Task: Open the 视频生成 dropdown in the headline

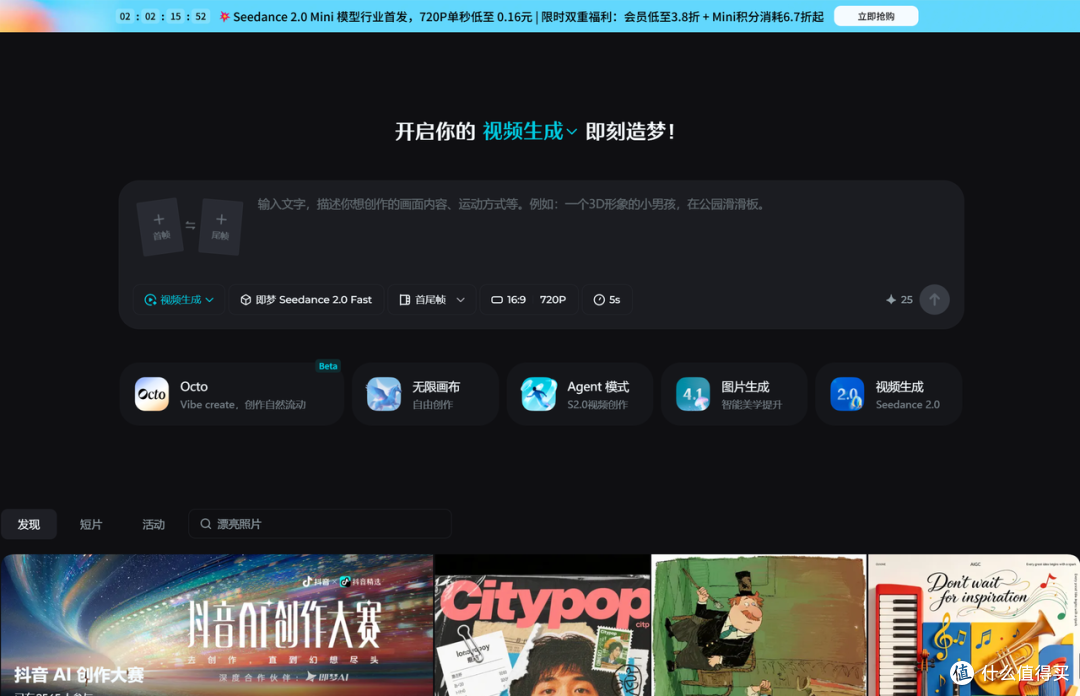Action: click(529, 131)
